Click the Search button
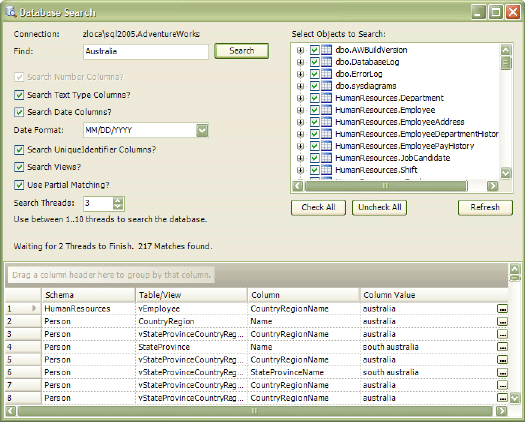The width and height of the screenshot is (525, 422). tap(241, 51)
